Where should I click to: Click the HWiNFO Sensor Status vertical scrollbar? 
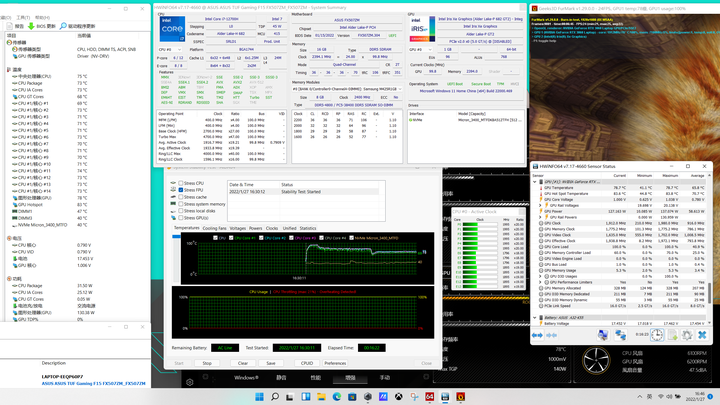coord(710,293)
